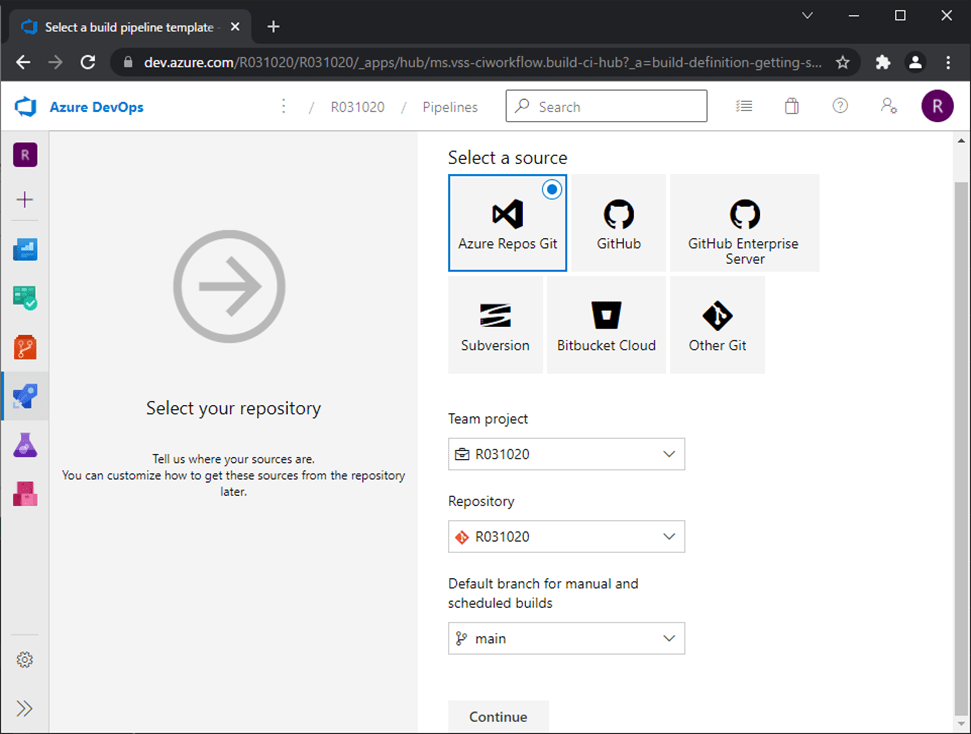971x734 pixels.
Task: Select GitHub as the source
Action: click(x=619, y=223)
